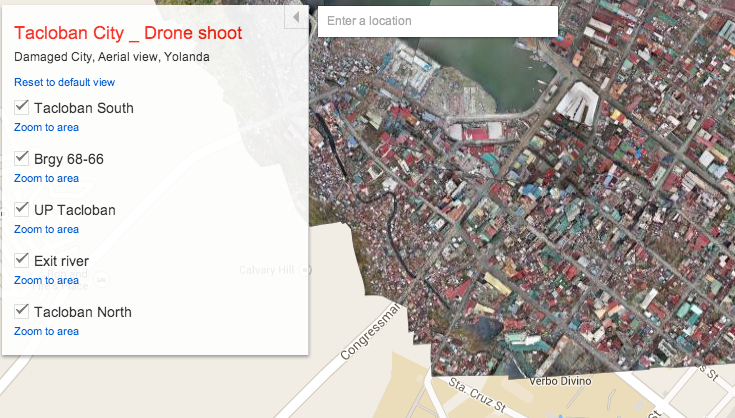Uncheck the Tacloban South layer checkbox
This screenshot has width=735, height=418.
22,106
